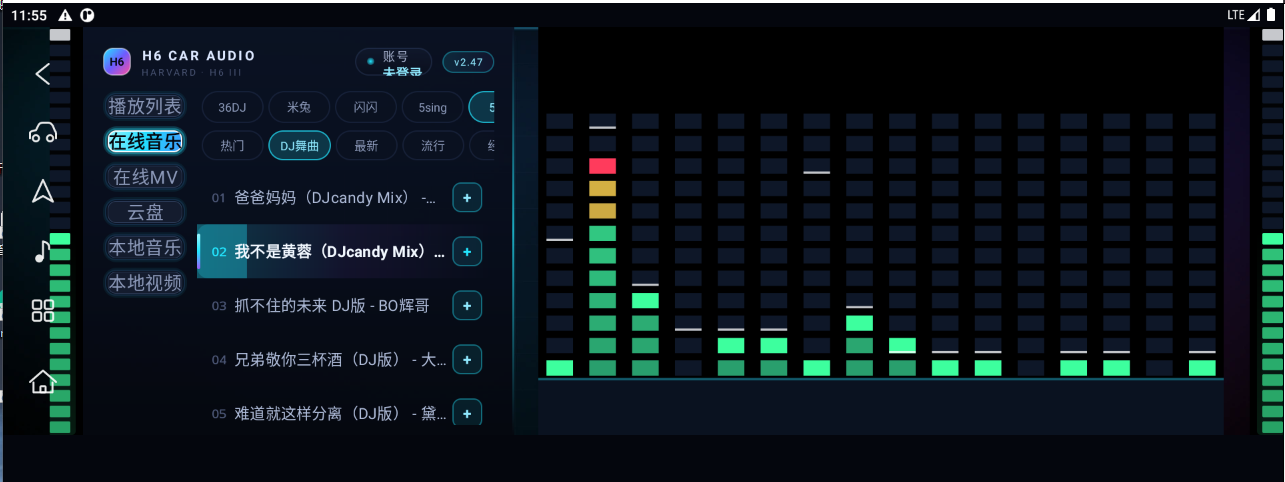This screenshot has height=482, width=1285.
Task: Open the apps grid icon
Action: (x=42, y=310)
